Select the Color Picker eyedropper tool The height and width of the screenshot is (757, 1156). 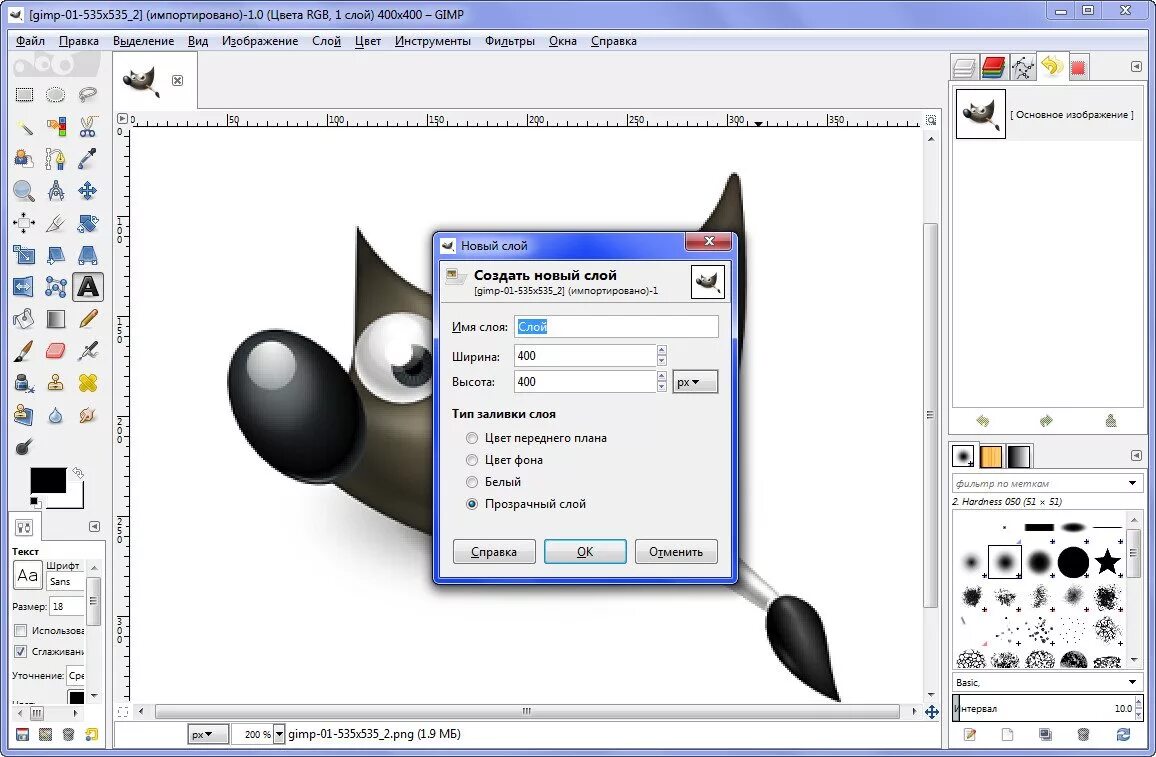pyautogui.click(x=88, y=158)
